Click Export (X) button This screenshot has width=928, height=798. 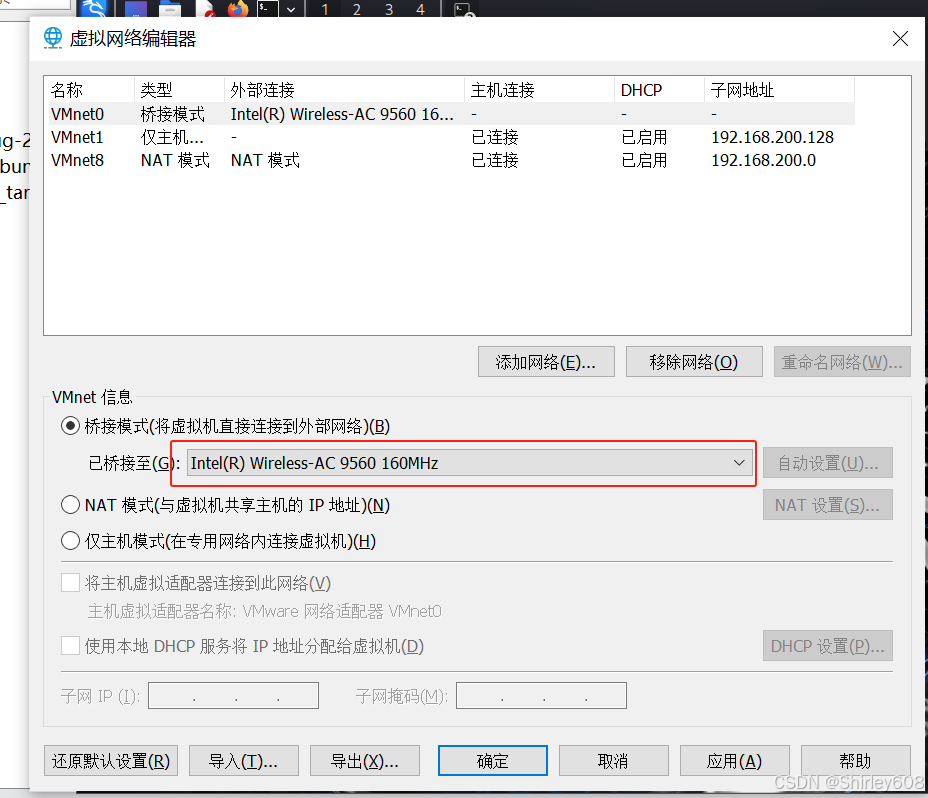tap(365, 761)
